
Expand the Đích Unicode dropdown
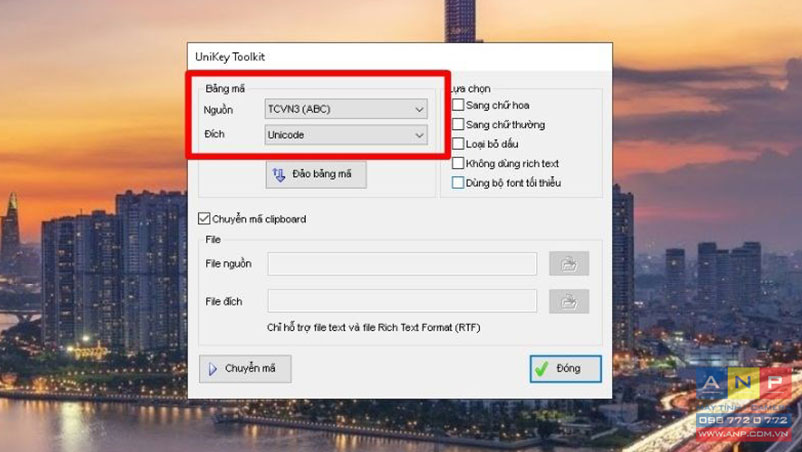click(346, 135)
